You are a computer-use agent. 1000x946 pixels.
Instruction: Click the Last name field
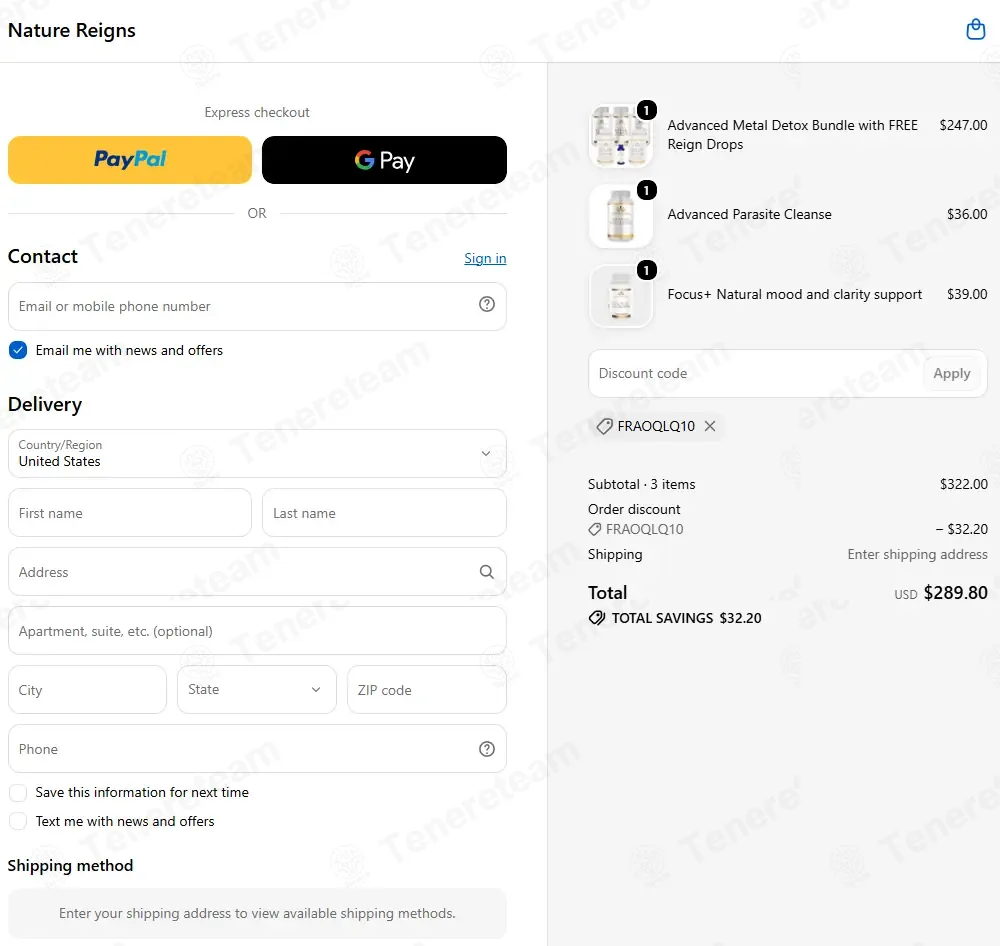pos(385,513)
